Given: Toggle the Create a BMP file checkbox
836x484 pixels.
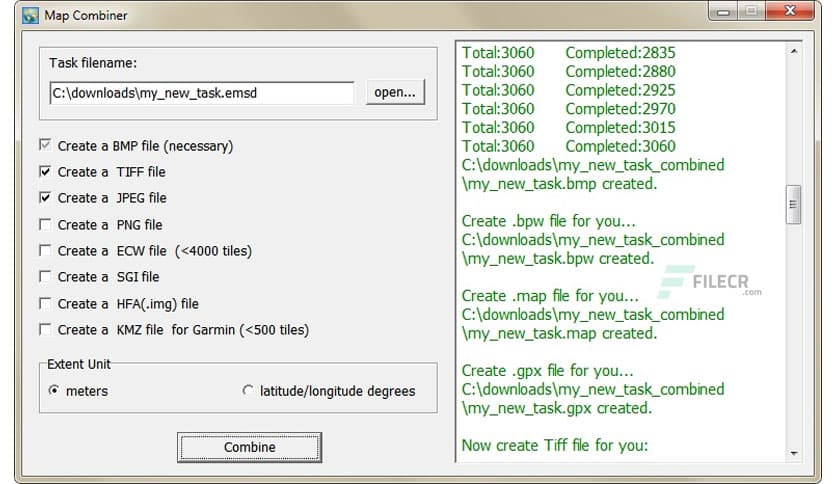Looking at the screenshot, I should 45,145.
